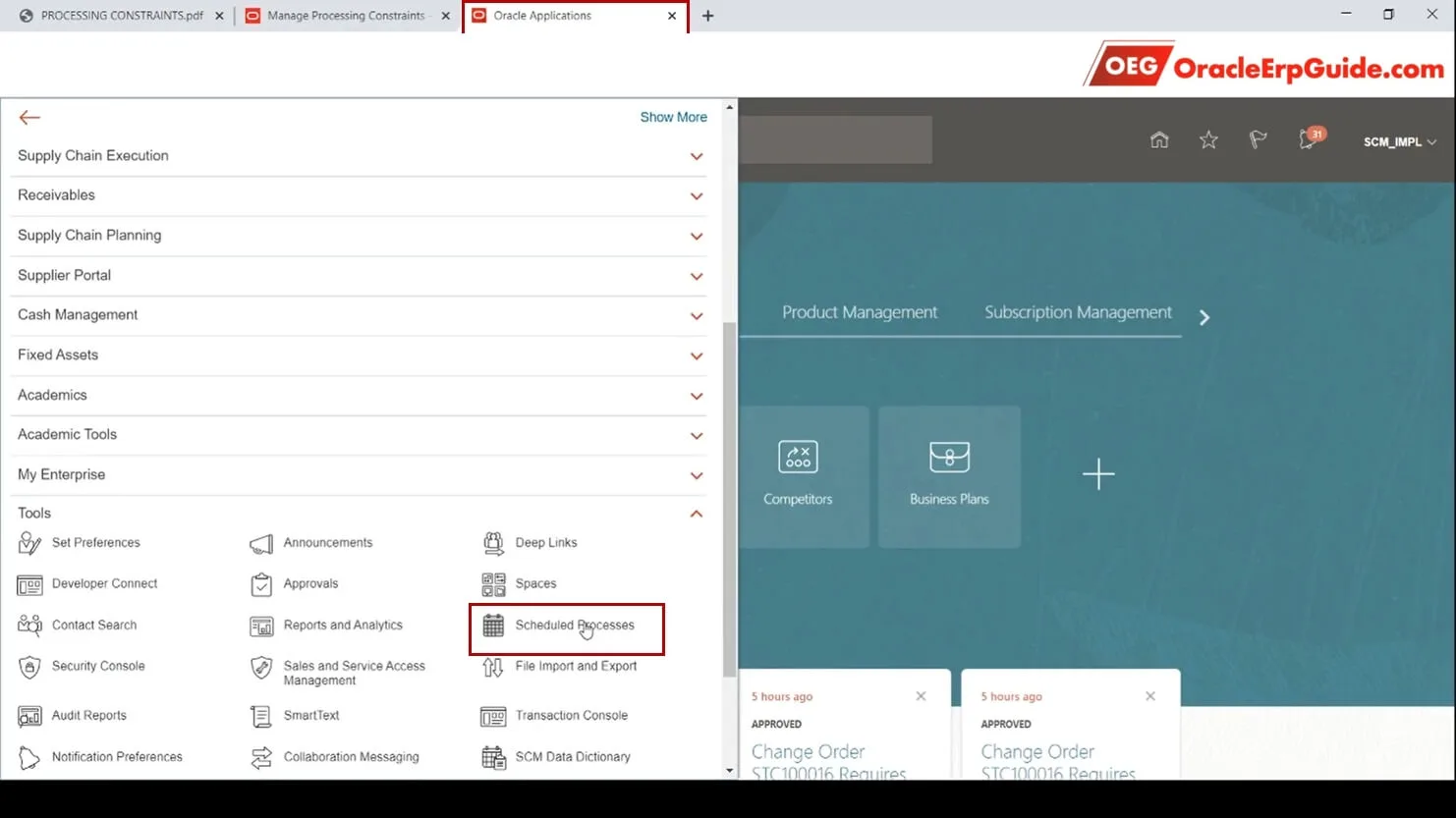Open Developer Connect icon
Screen dimensions: 1456x818
pyautogui.click(x=29, y=585)
